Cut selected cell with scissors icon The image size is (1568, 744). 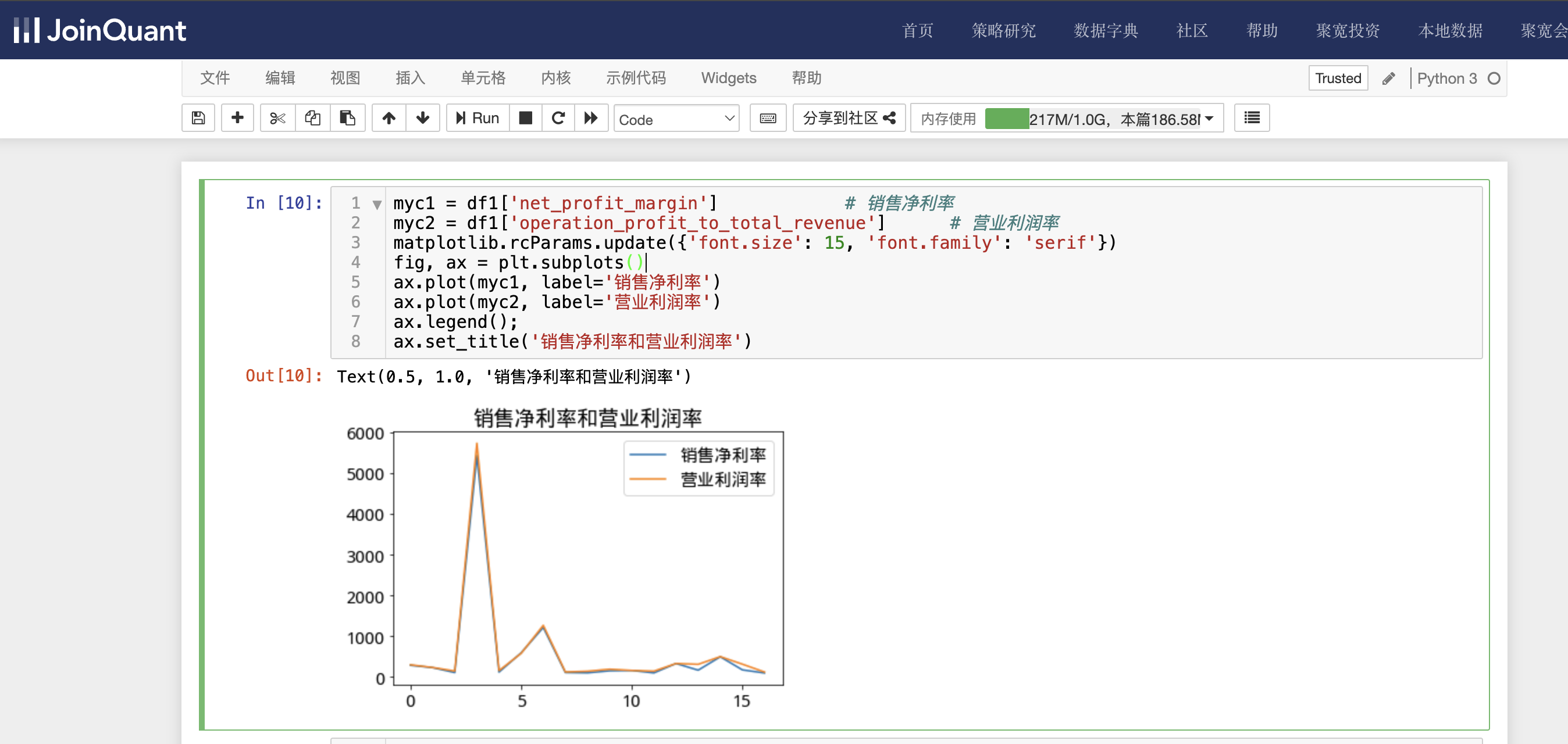[277, 118]
